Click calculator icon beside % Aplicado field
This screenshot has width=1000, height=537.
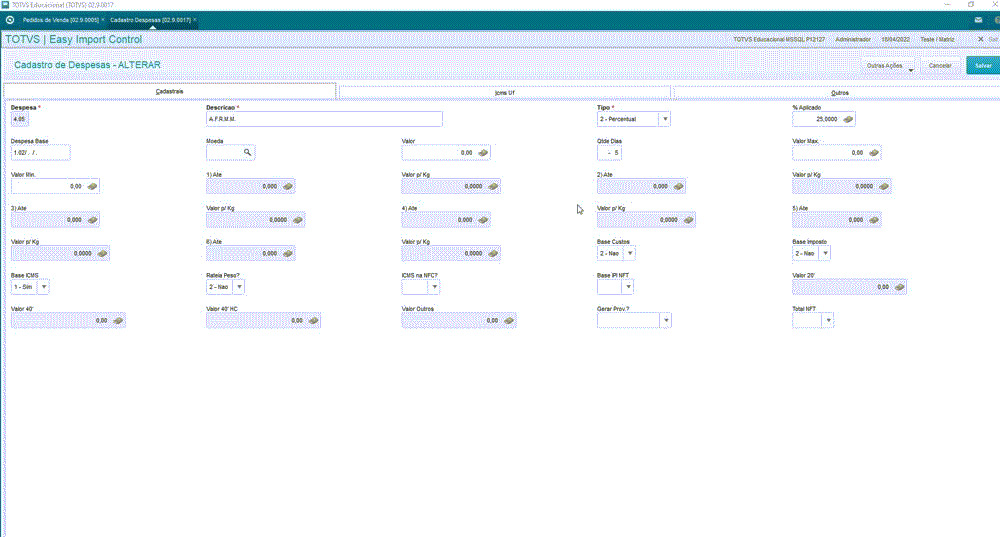pos(848,119)
